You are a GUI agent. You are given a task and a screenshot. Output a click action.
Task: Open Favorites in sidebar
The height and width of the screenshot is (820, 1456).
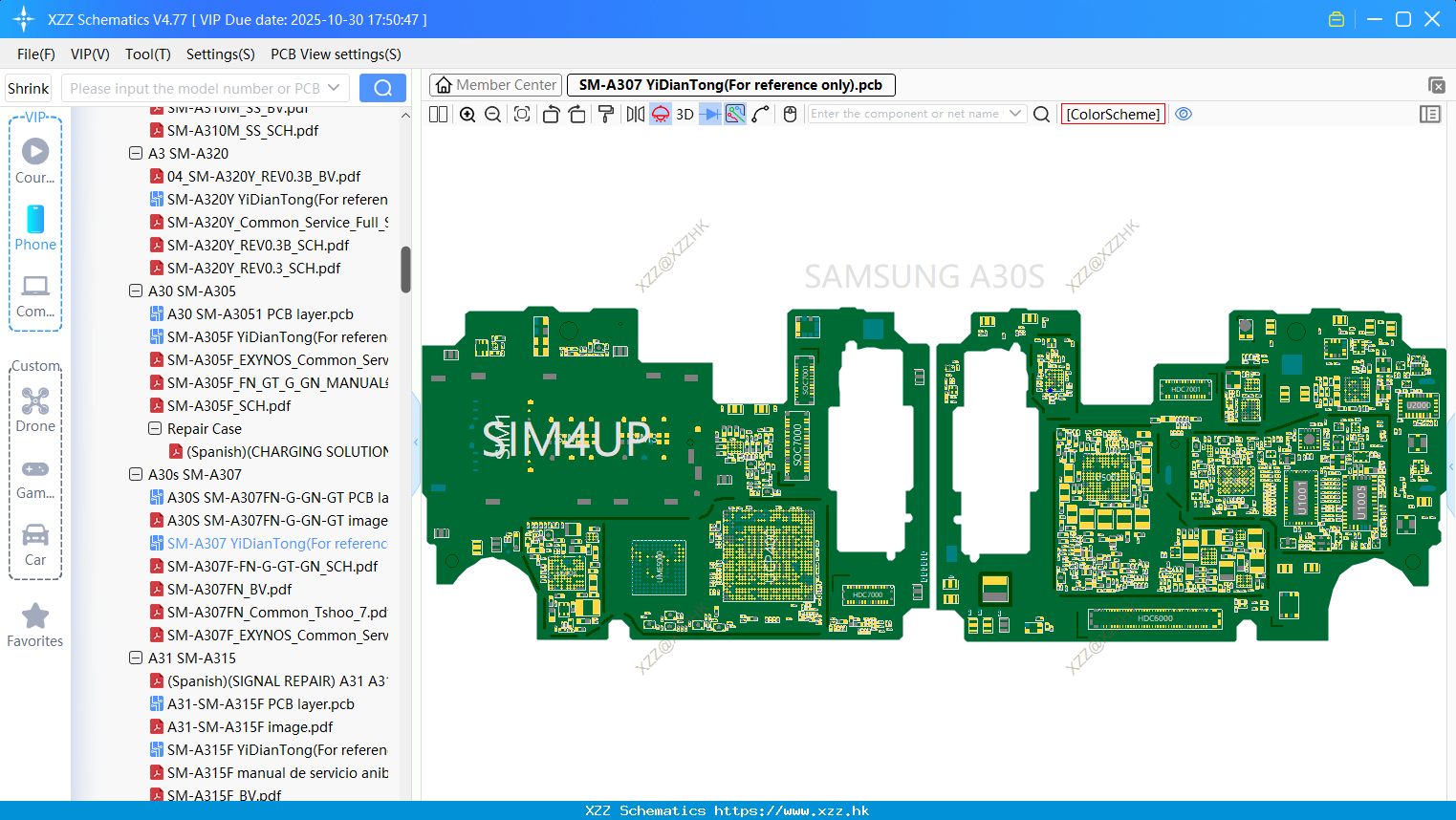[x=35, y=626]
